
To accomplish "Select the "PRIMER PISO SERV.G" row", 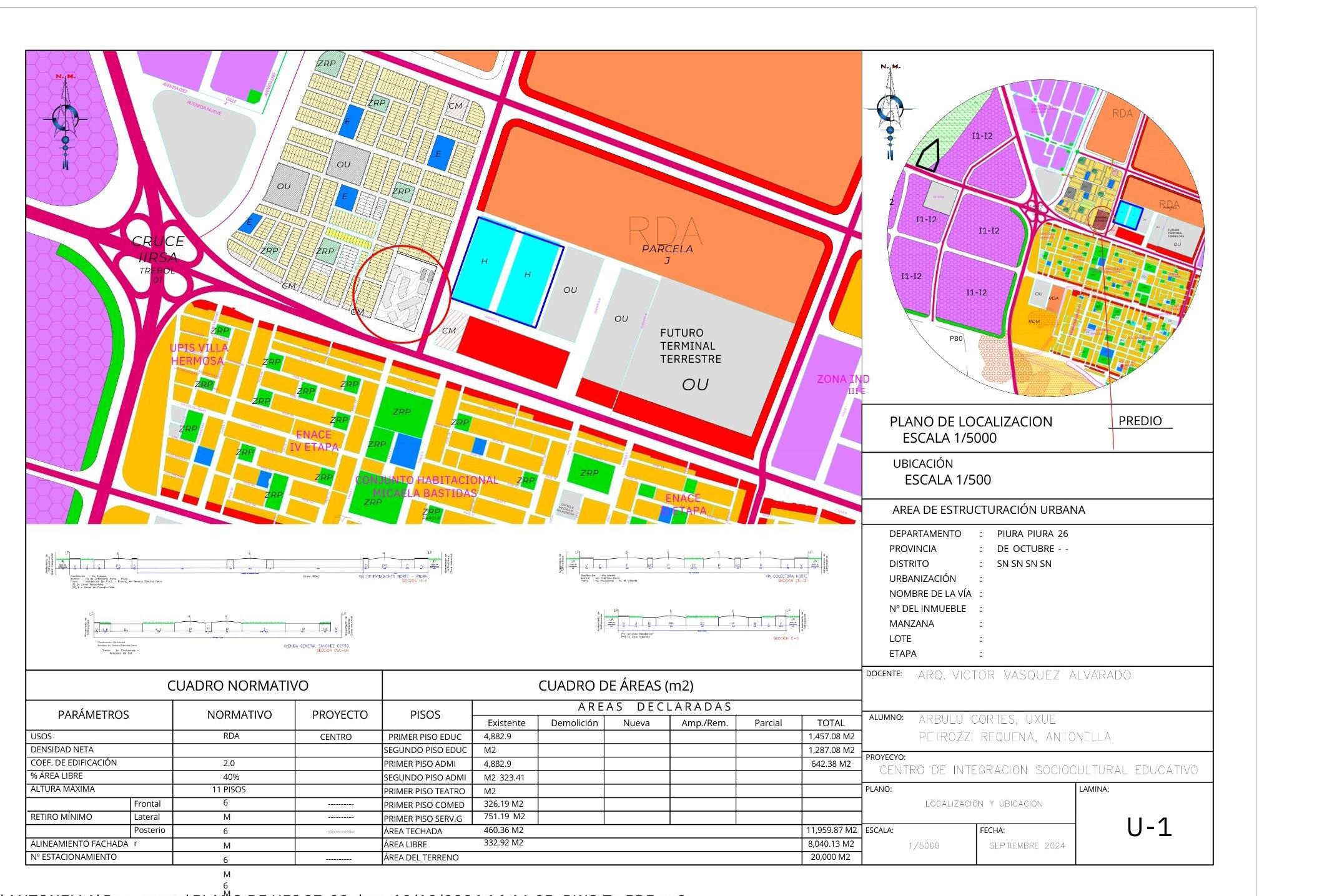I will click(x=425, y=819).
